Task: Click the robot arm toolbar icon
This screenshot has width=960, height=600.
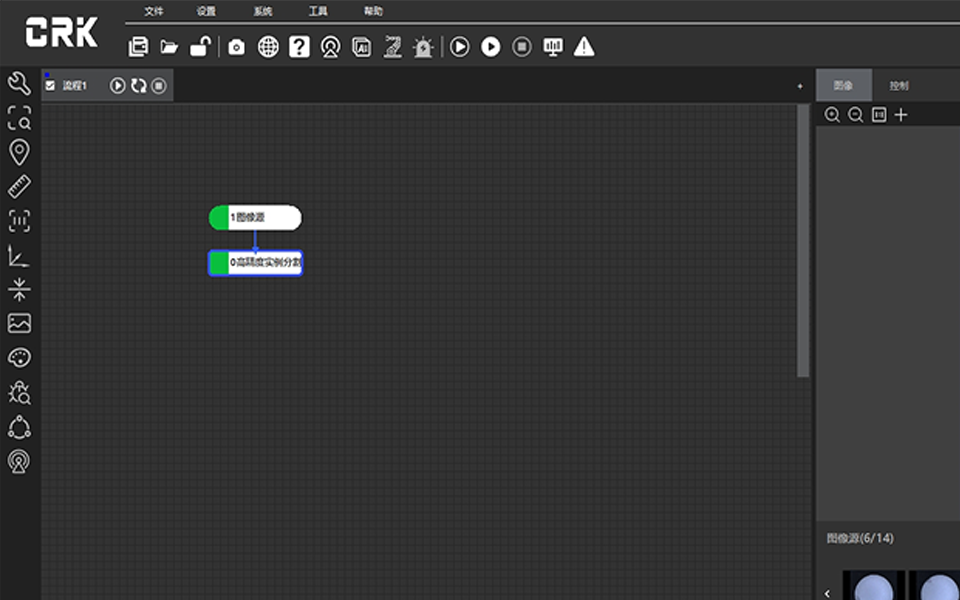Action: coord(392,47)
